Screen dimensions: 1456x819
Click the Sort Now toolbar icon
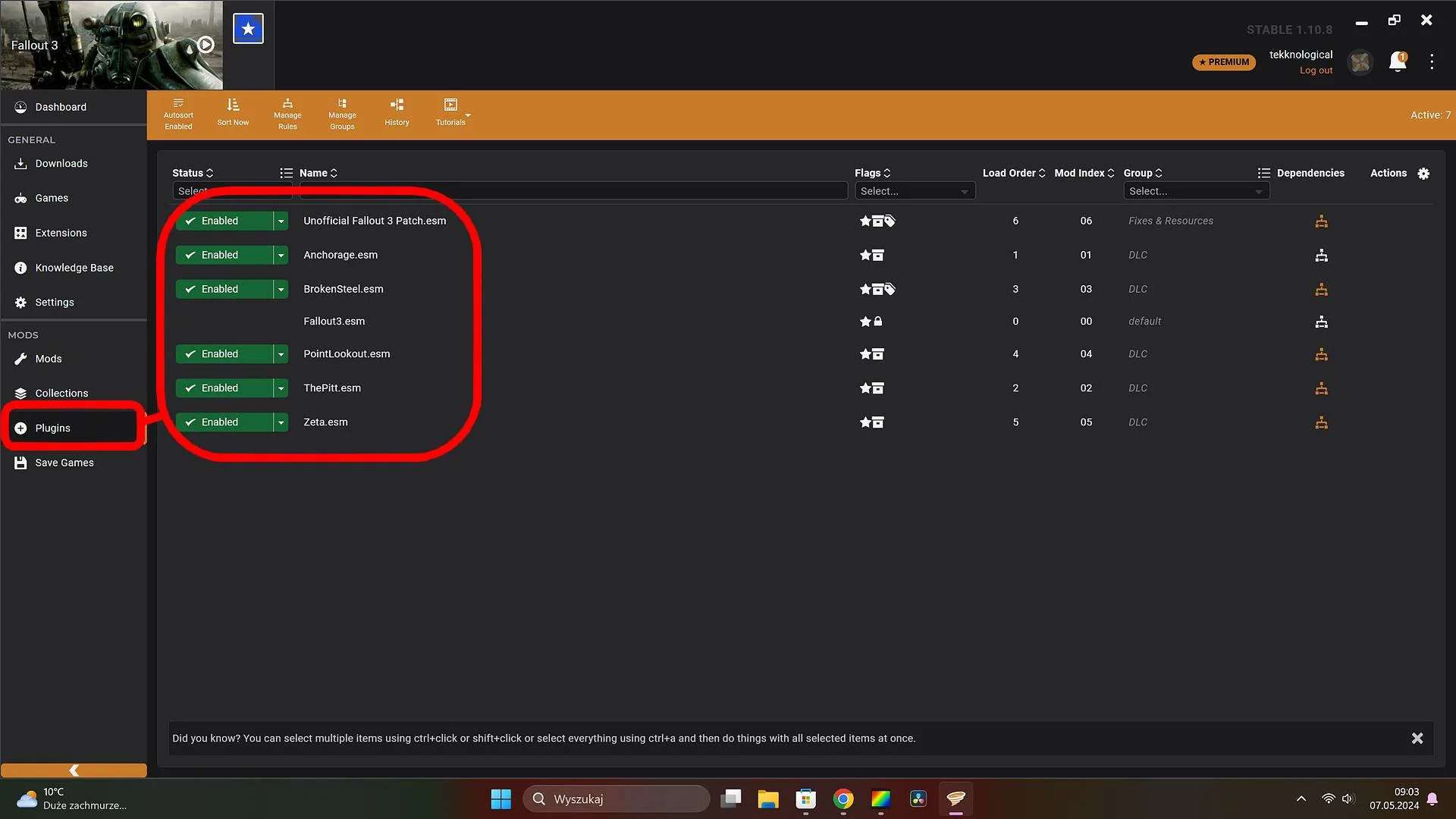pos(233,112)
